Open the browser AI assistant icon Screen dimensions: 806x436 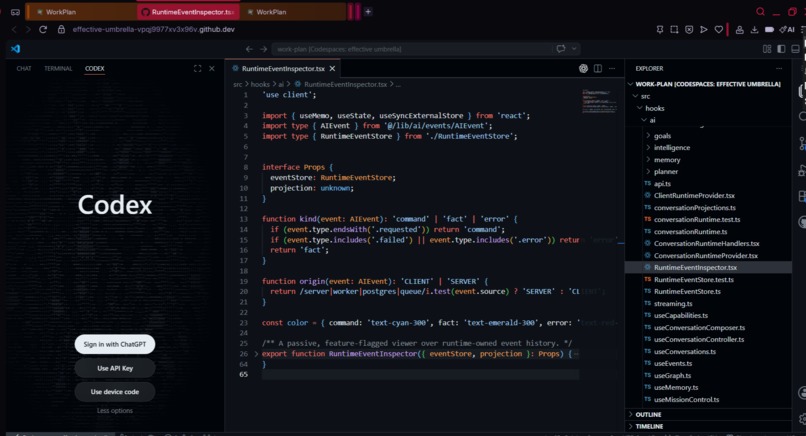pos(787,29)
